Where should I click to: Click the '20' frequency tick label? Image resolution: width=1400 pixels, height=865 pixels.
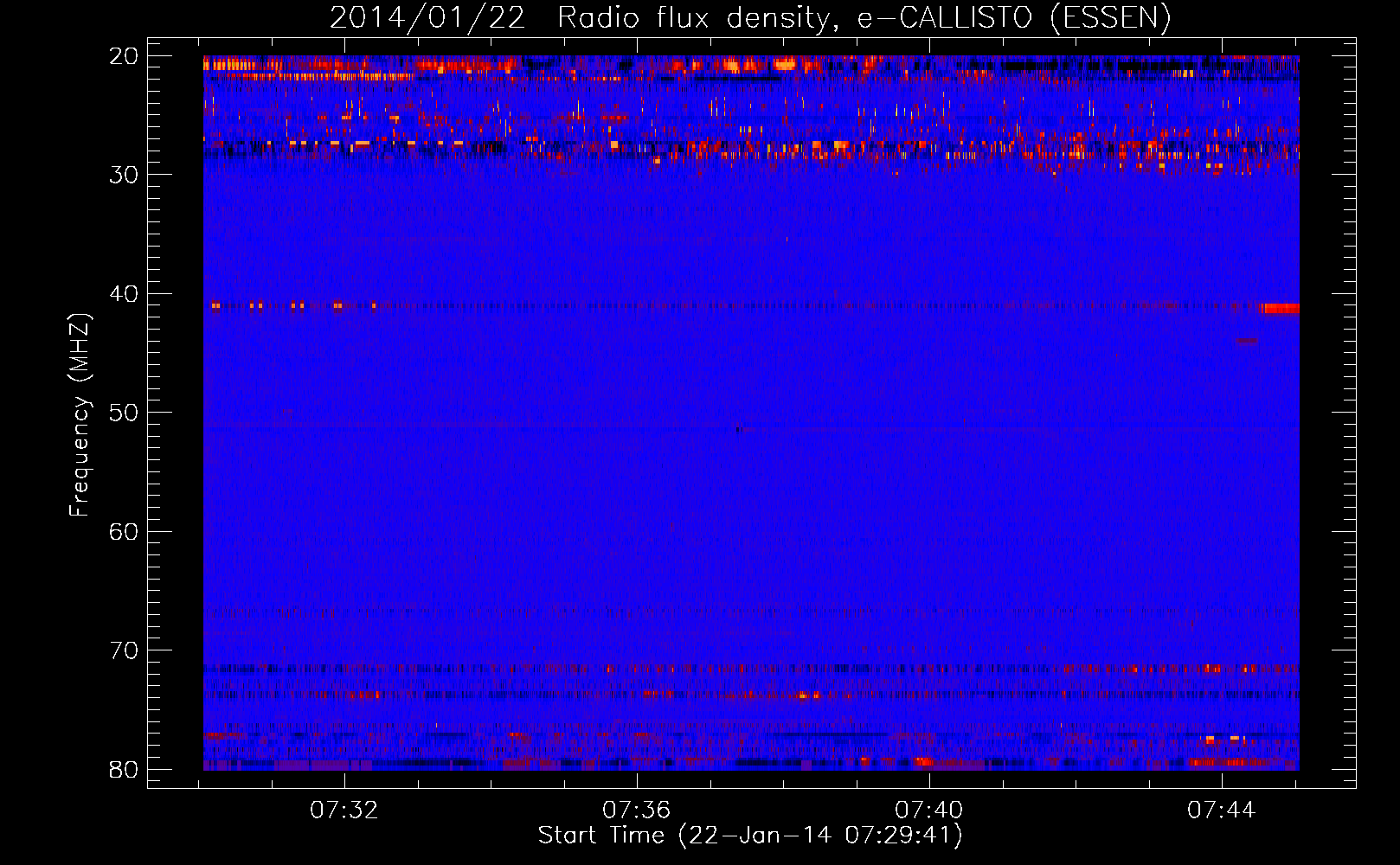coord(124,55)
